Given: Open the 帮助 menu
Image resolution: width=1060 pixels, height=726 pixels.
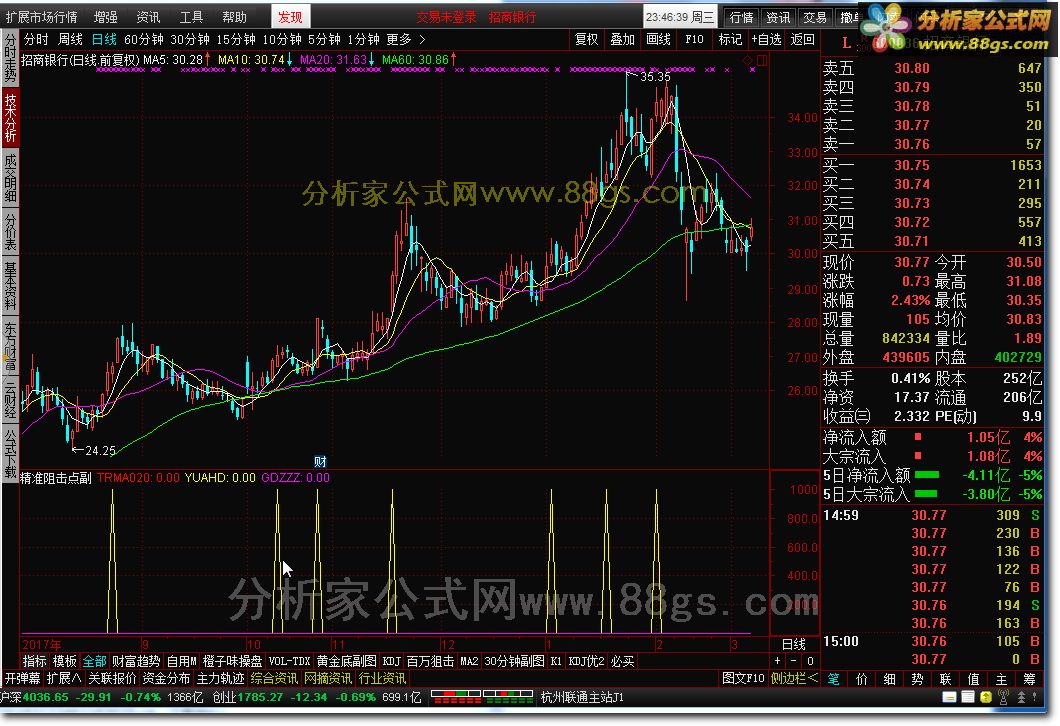Looking at the screenshot, I should coord(234,17).
